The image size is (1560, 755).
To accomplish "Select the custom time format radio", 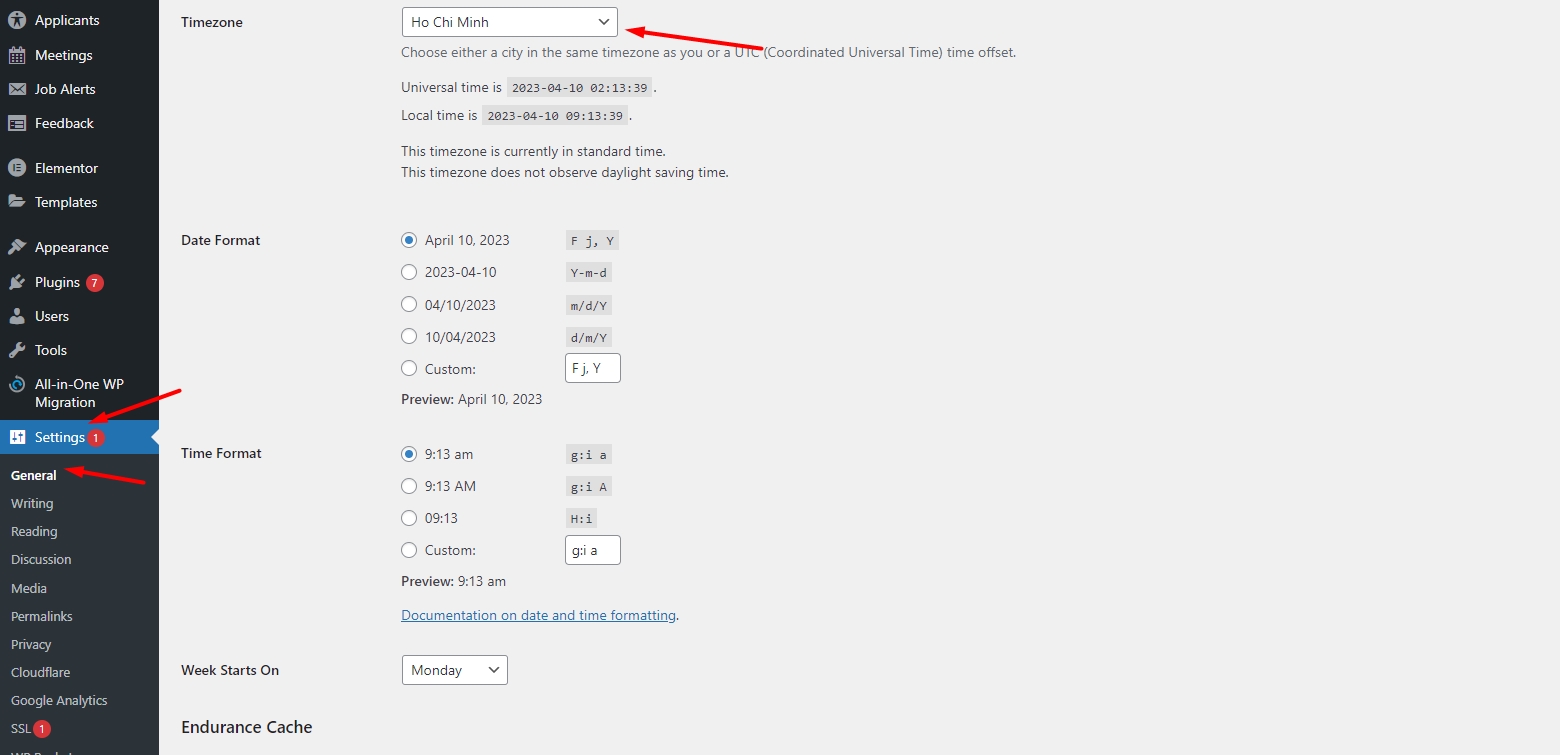I will click(409, 550).
